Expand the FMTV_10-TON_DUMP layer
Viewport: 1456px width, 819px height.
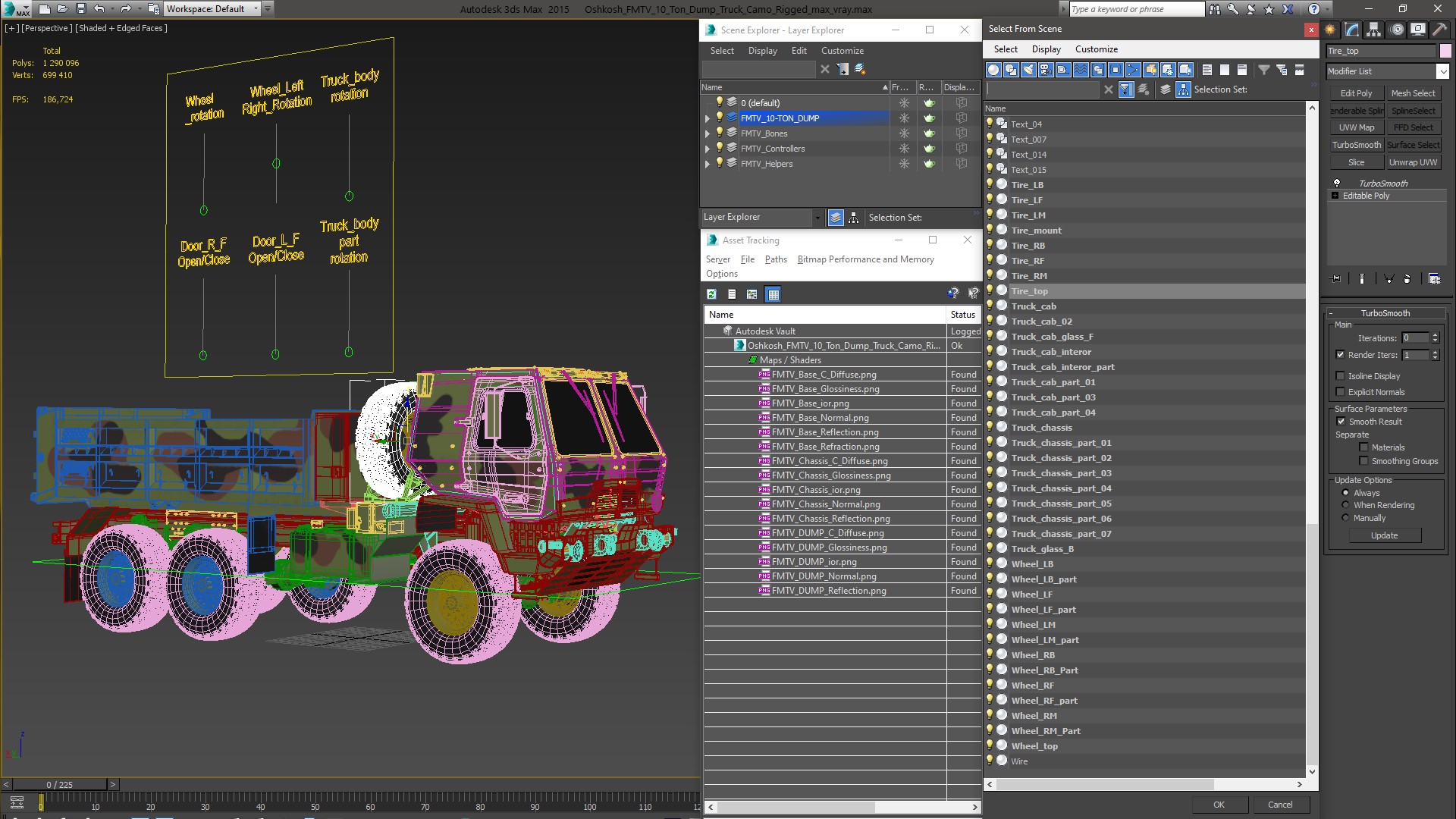click(708, 118)
